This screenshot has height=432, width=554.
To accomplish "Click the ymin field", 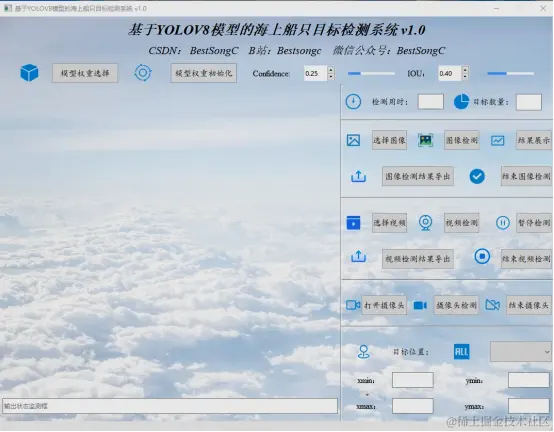I will click(x=529, y=380).
